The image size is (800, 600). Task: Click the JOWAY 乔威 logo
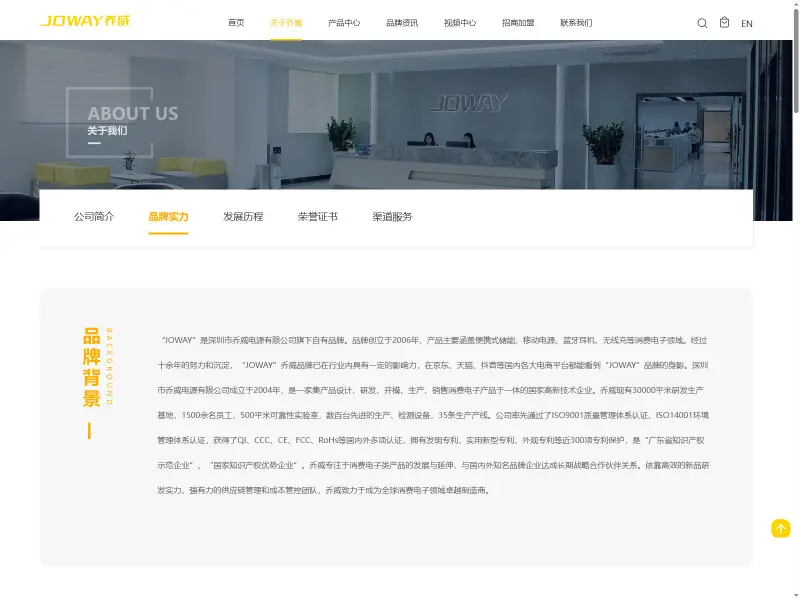[x=85, y=21]
